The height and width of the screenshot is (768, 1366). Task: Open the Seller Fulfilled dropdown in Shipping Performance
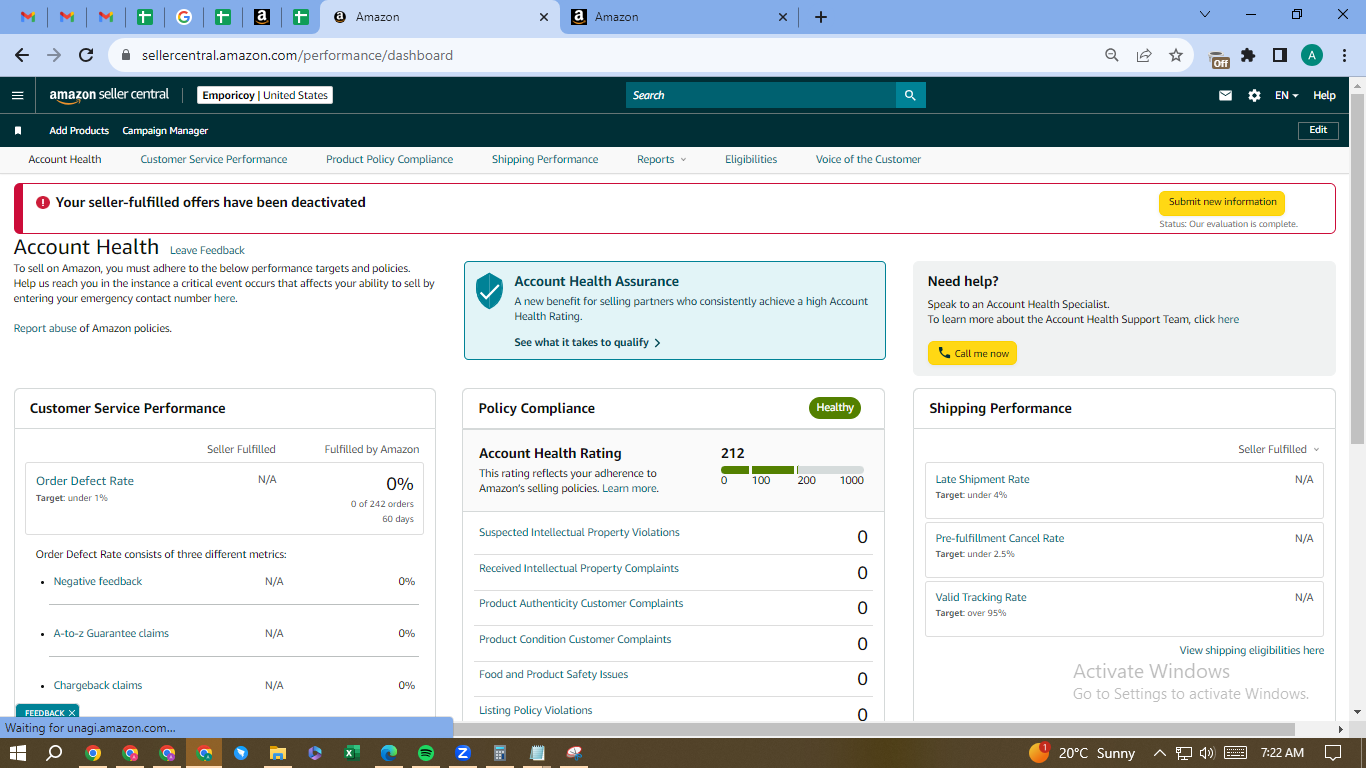coord(1279,450)
